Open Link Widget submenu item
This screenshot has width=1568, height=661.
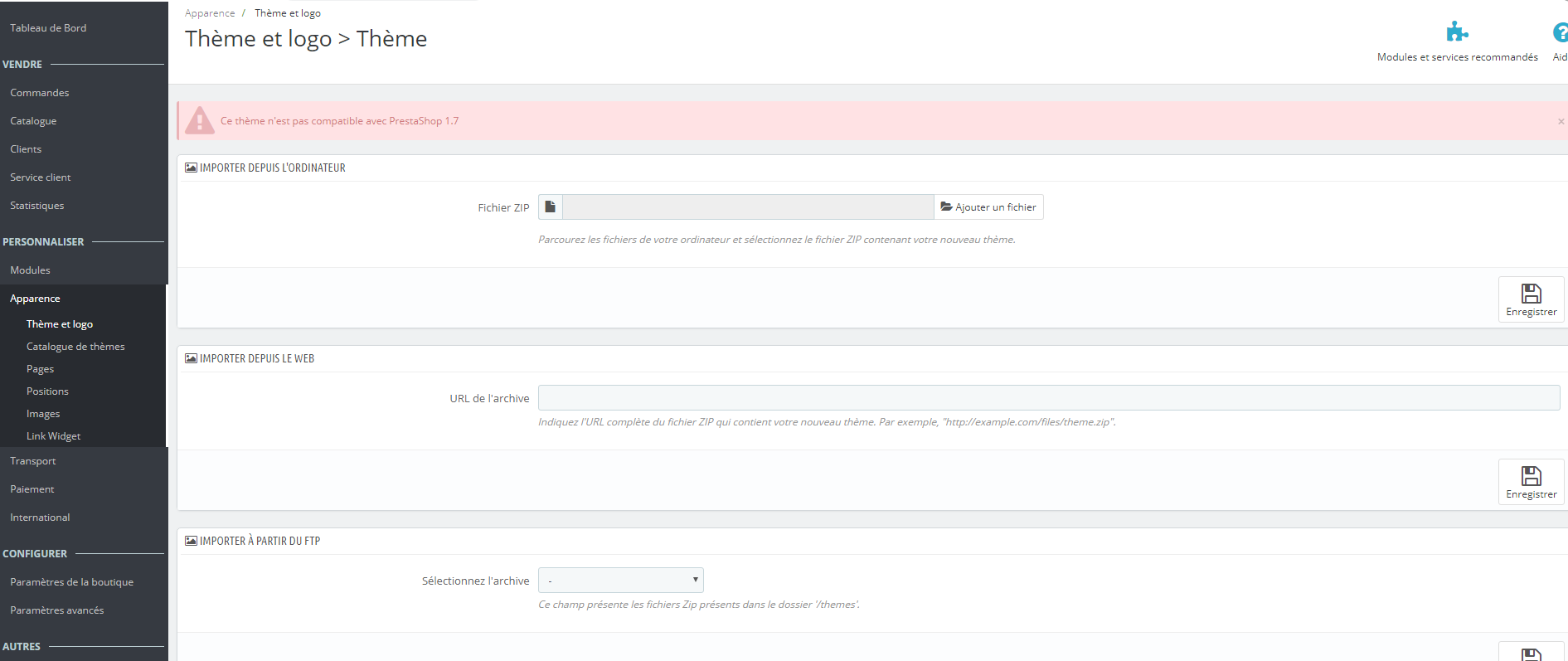(53, 436)
